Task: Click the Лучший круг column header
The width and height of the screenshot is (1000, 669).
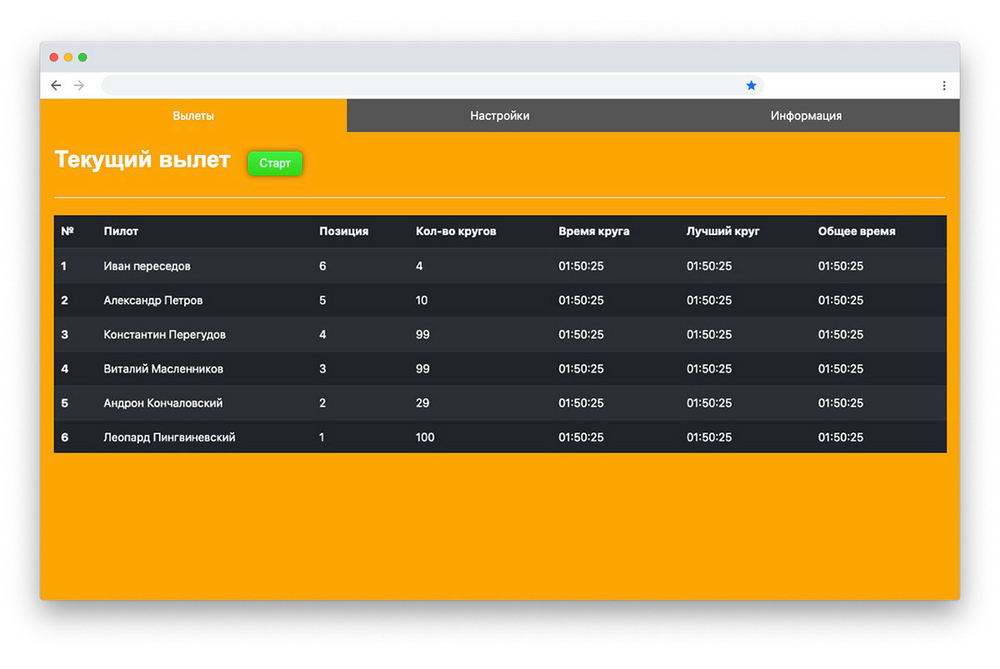Action: coord(723,231)
